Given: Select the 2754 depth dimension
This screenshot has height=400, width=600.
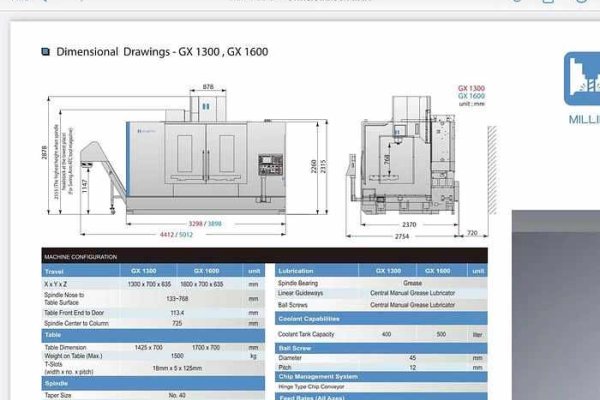Looking at the screenshot, I should click(402, 237).
